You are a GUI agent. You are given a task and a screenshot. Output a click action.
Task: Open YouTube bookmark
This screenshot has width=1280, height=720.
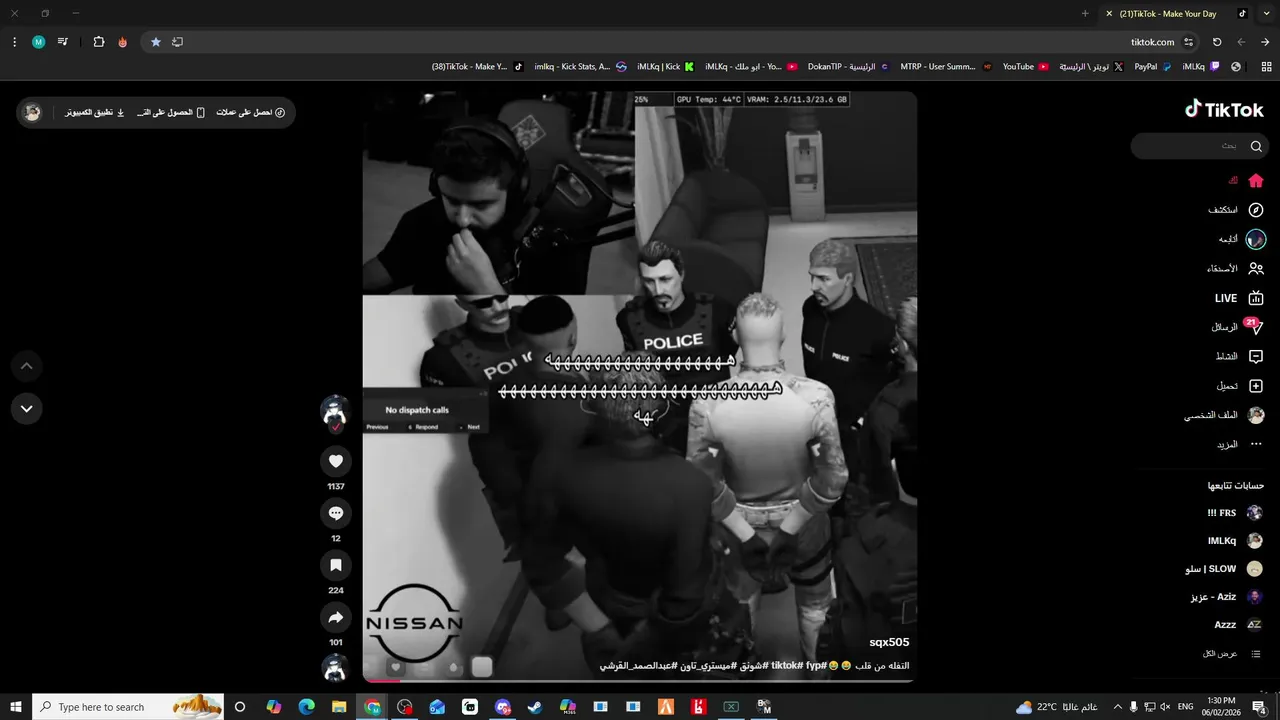[x=1025, y=67]
